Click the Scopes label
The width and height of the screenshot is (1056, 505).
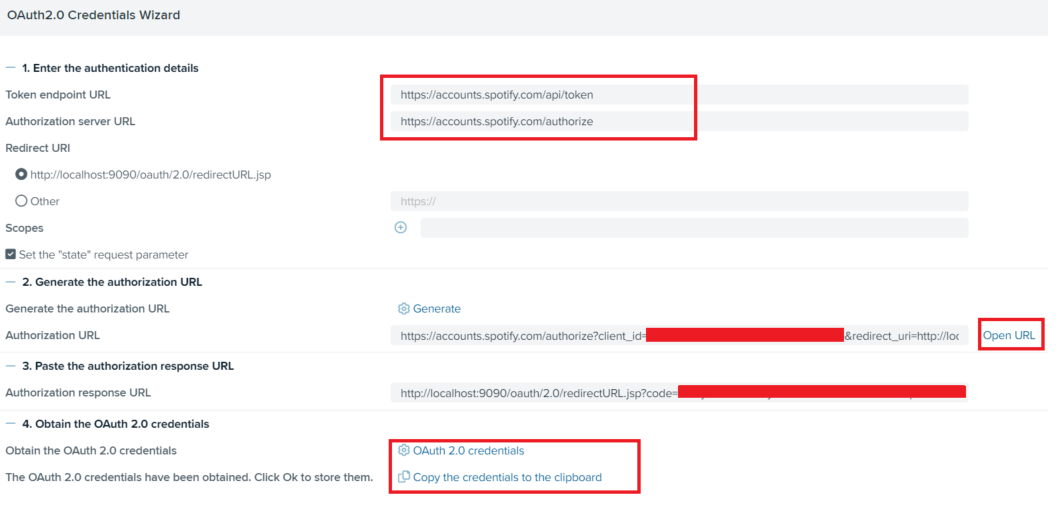click(x=24, y=228)
